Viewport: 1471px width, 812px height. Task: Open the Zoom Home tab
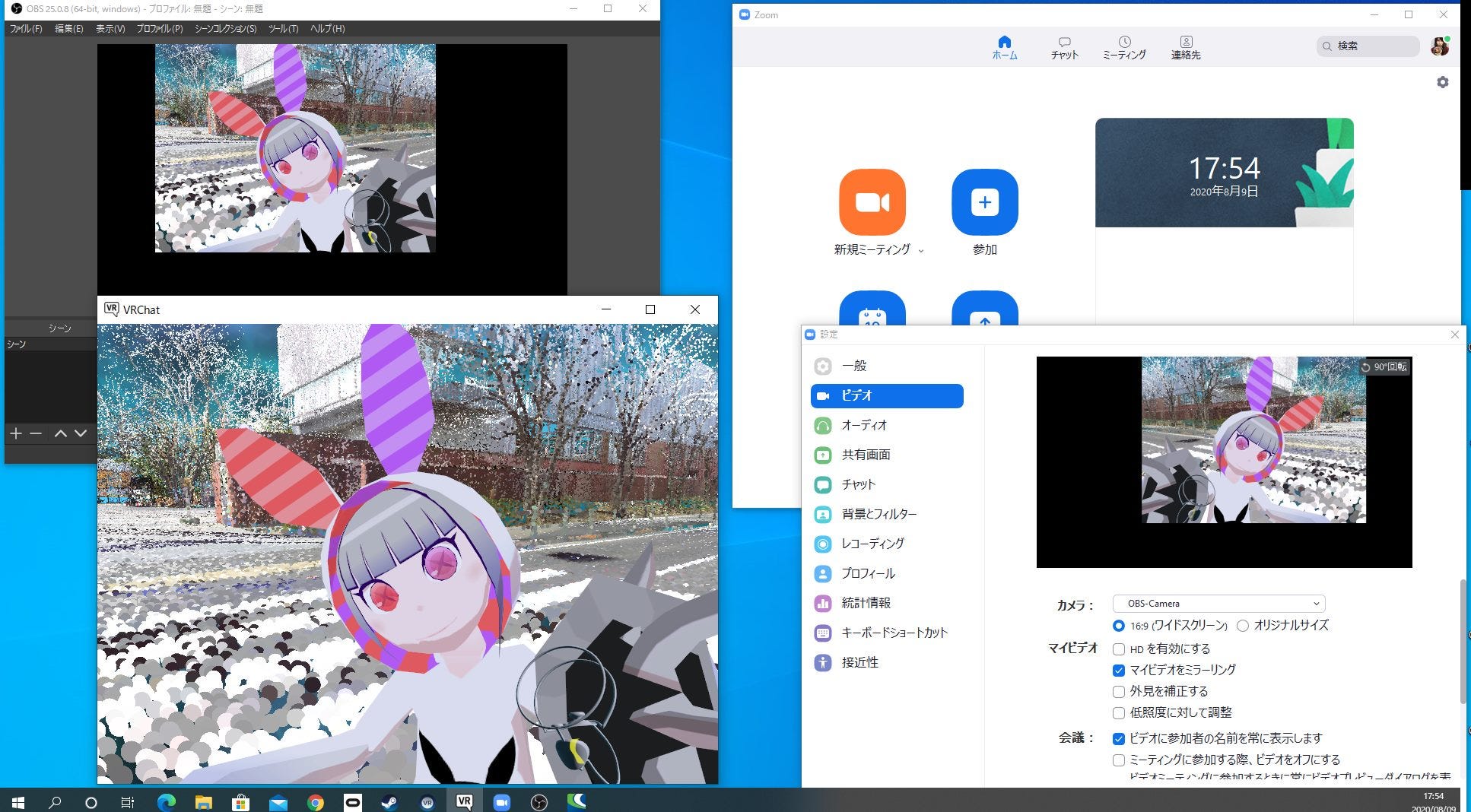click(1005, 47)
